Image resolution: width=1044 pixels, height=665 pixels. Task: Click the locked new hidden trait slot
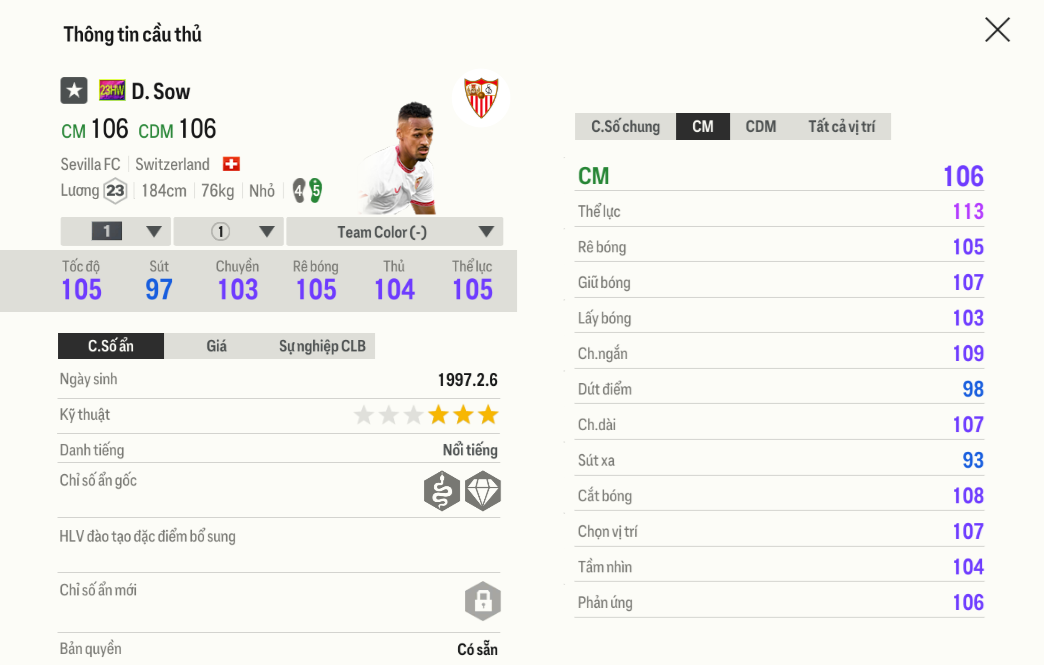tap(483, 601)
